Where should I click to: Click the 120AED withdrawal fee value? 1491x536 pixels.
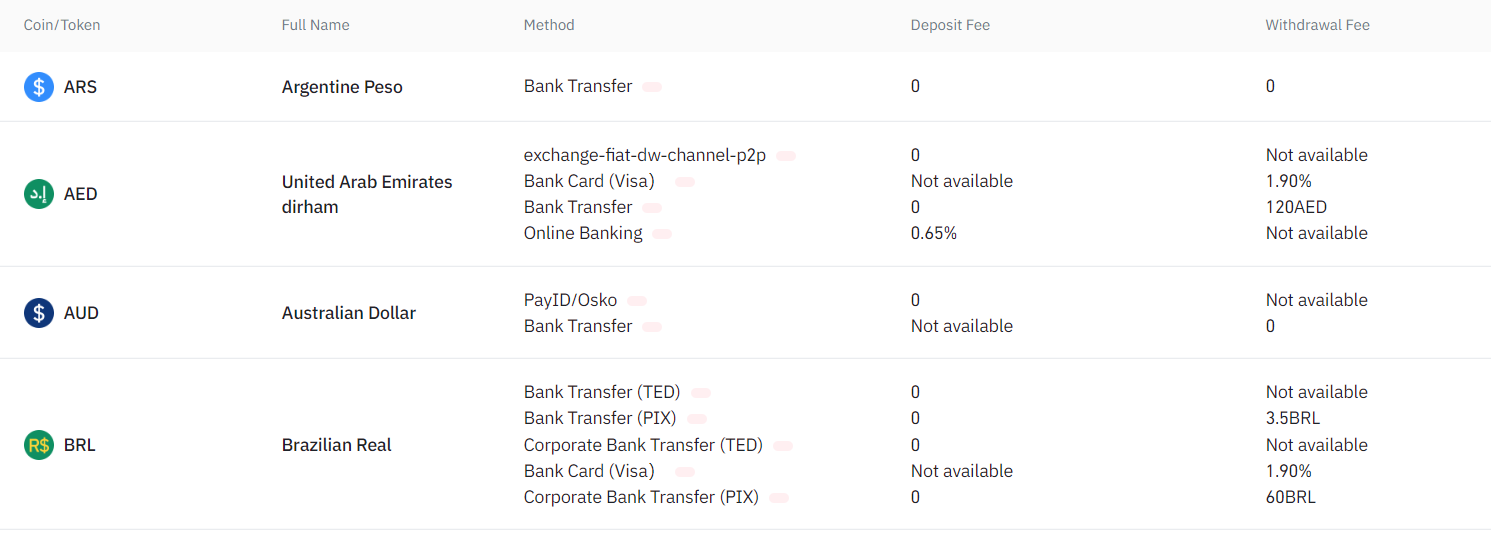(x=1297, y=207)
